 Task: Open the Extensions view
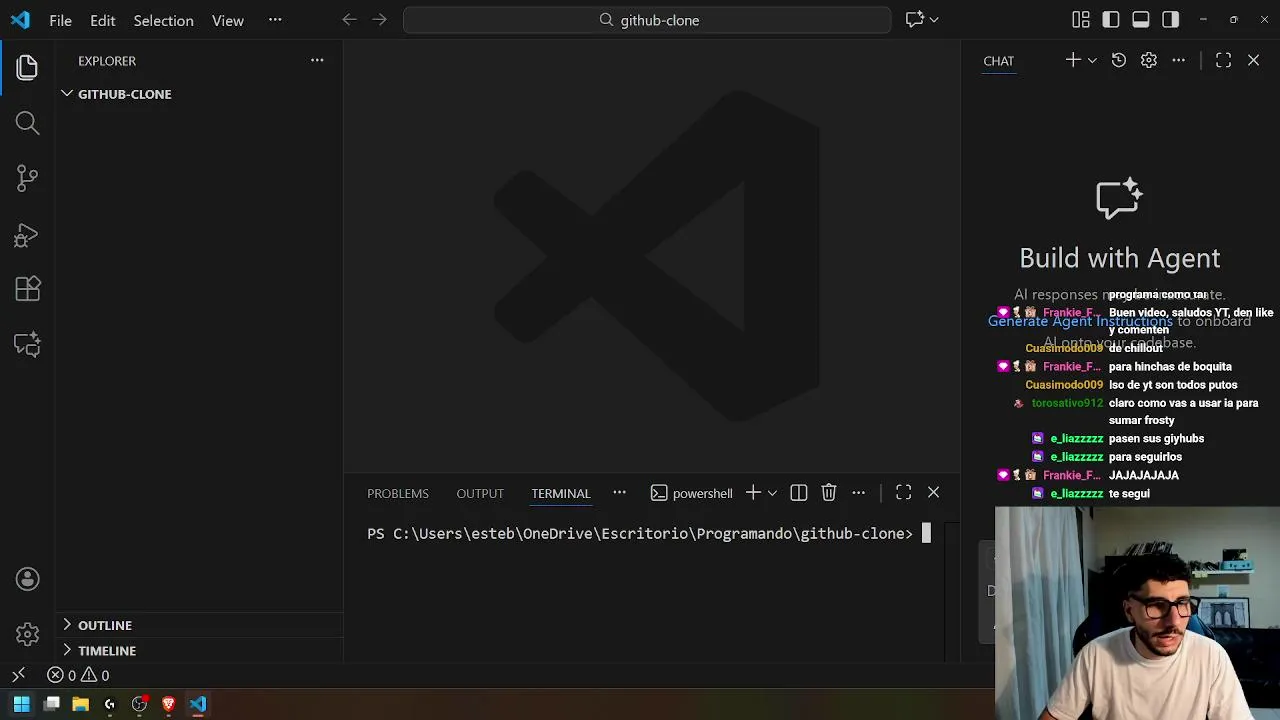[27, 289]
